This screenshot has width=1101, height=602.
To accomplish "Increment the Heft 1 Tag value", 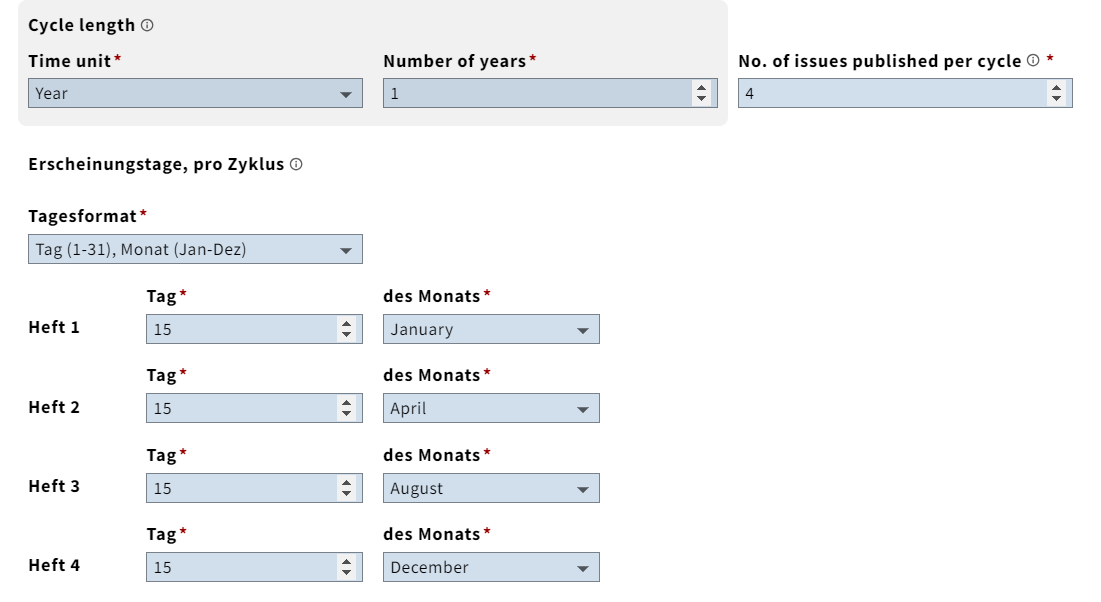I will pyautogui.click(x=346, y=324).
